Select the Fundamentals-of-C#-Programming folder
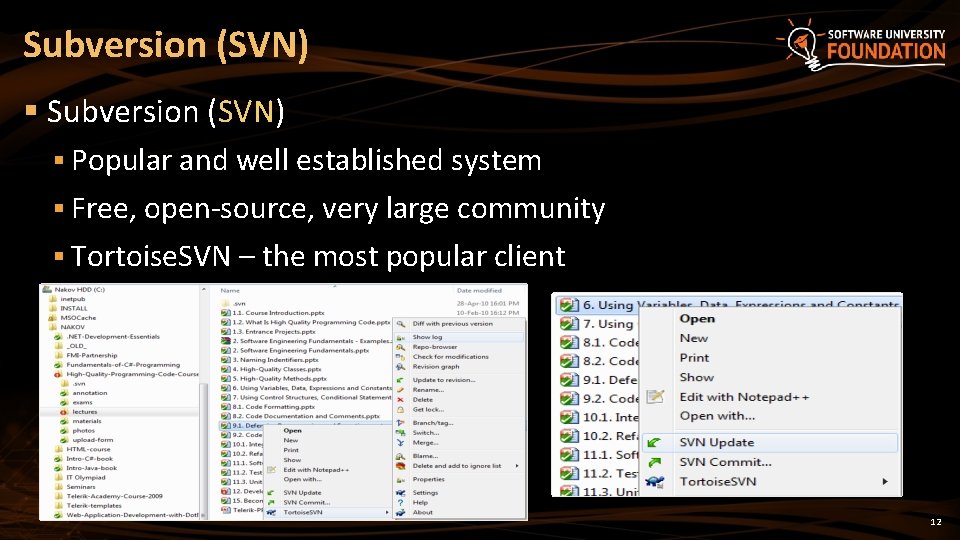The image size is (960, 540). (x=123, y=365)
